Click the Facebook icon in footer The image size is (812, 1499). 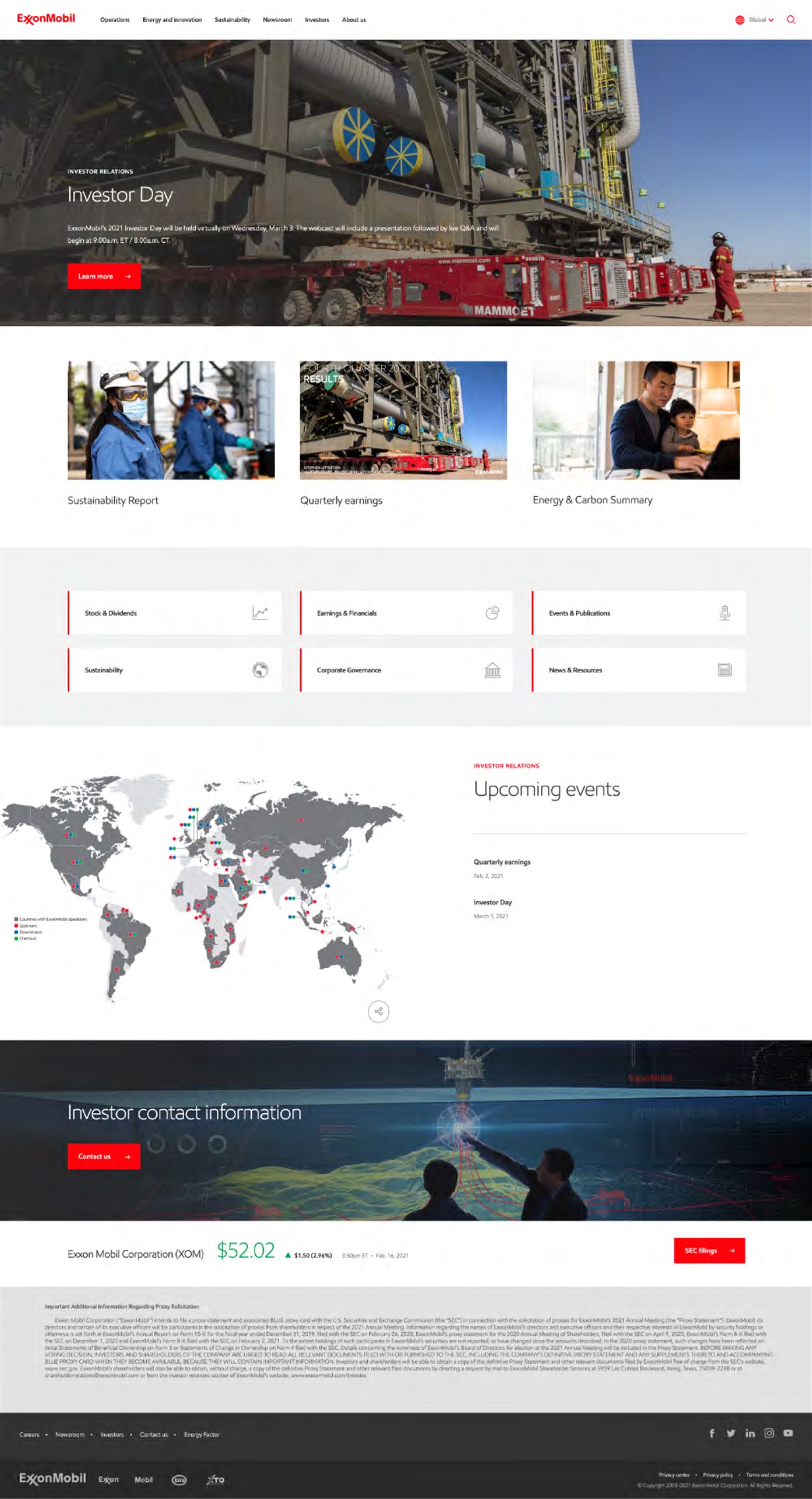click(712, 1433)
